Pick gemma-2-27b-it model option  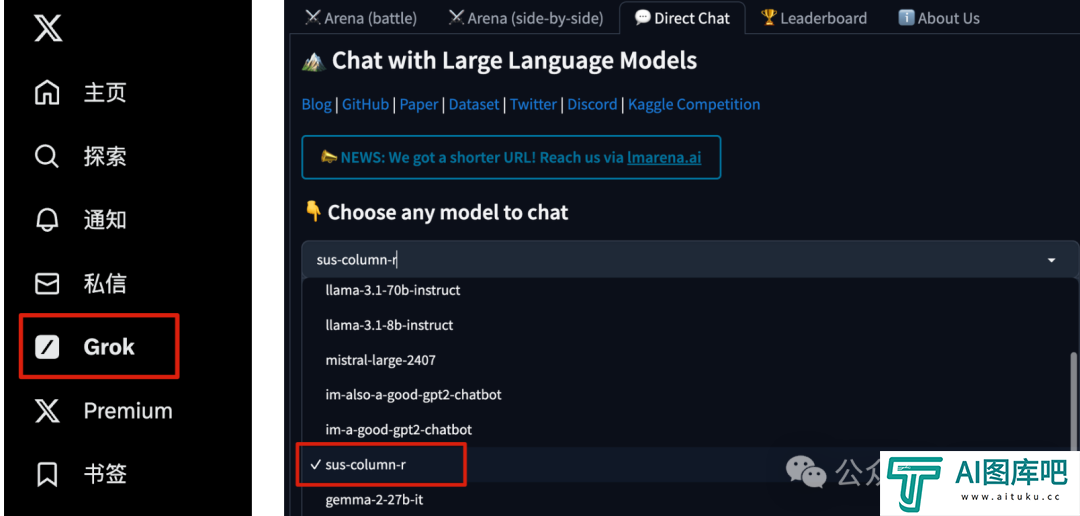374,499
